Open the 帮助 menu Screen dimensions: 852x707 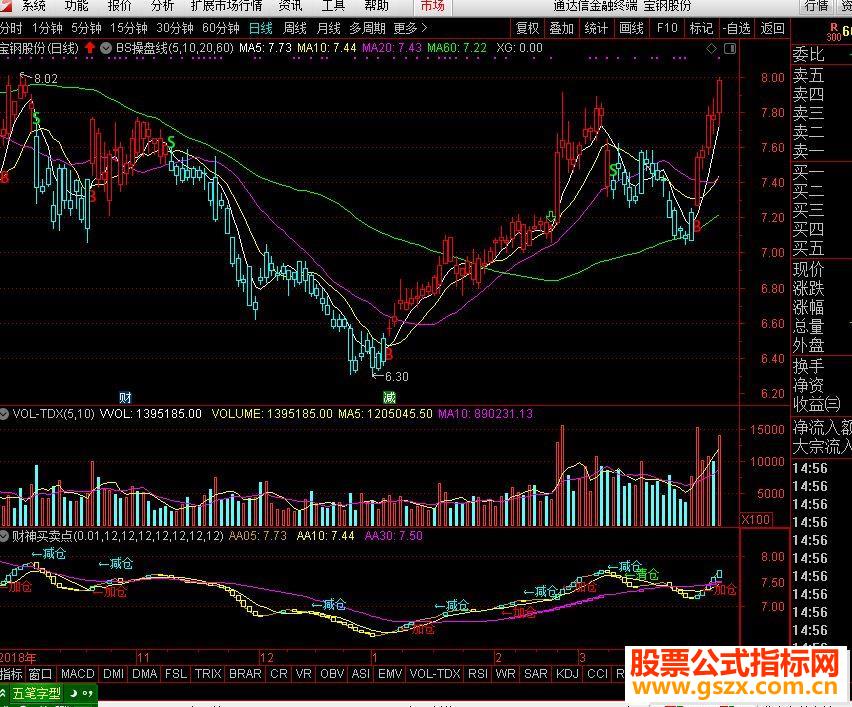tap(377, 6)
